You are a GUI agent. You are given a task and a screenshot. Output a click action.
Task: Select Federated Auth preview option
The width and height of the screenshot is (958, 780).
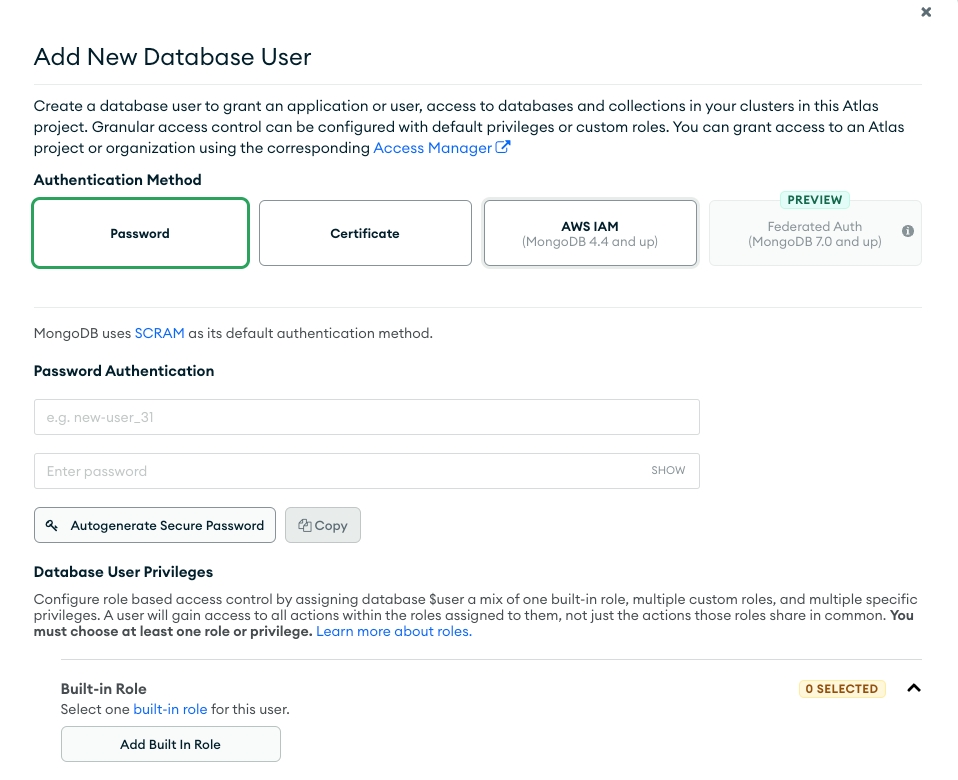pos(814,234)
